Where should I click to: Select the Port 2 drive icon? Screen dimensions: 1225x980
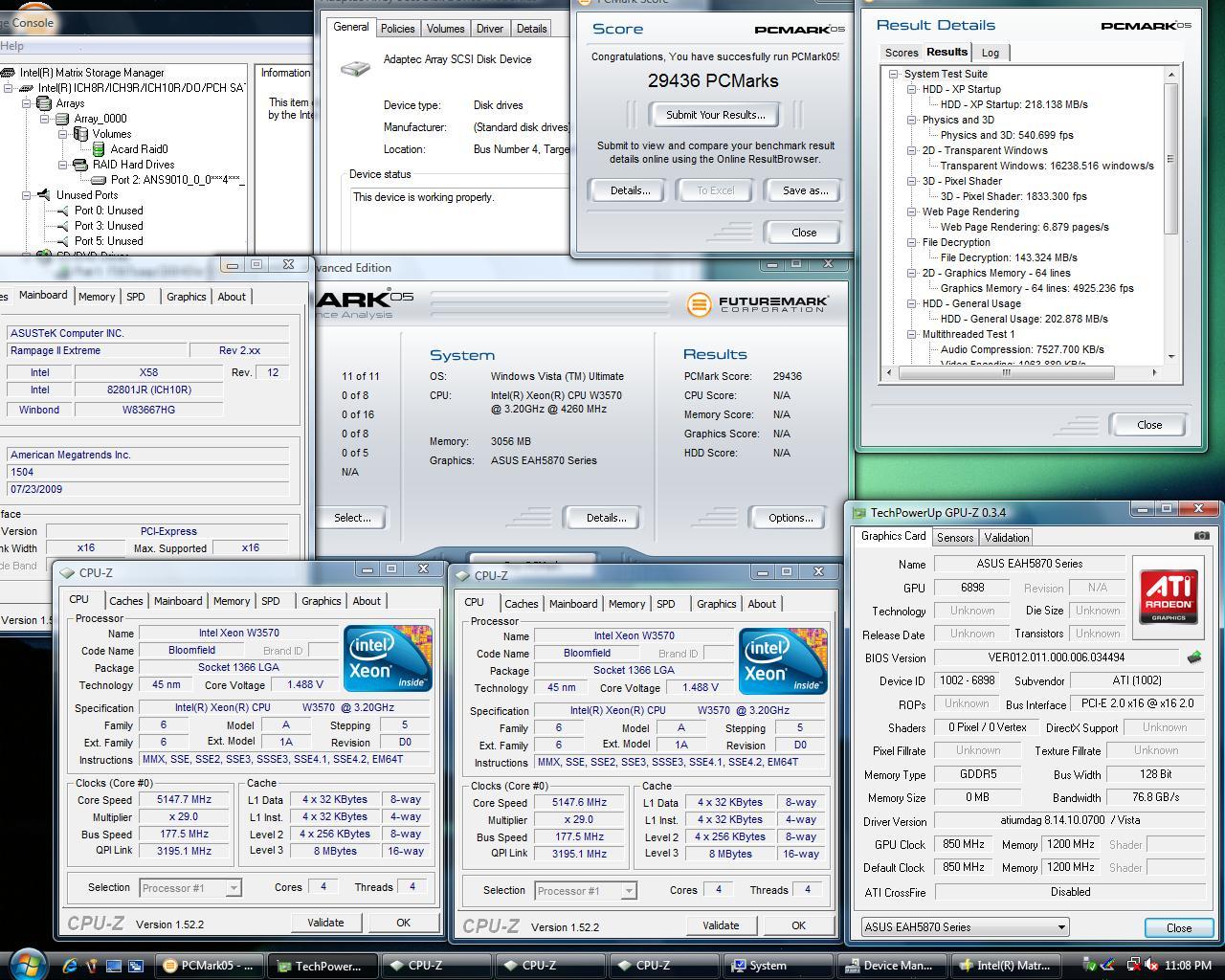pos(99,180)
